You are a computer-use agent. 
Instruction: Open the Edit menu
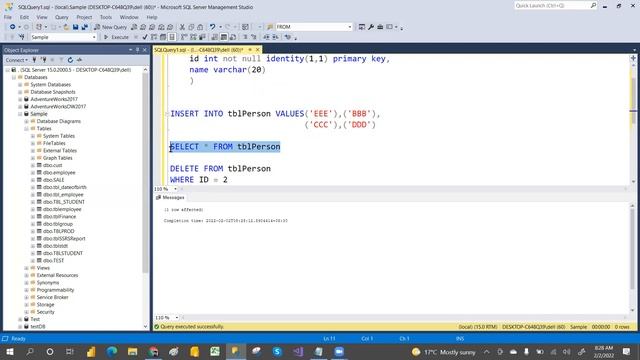point(24,17)
